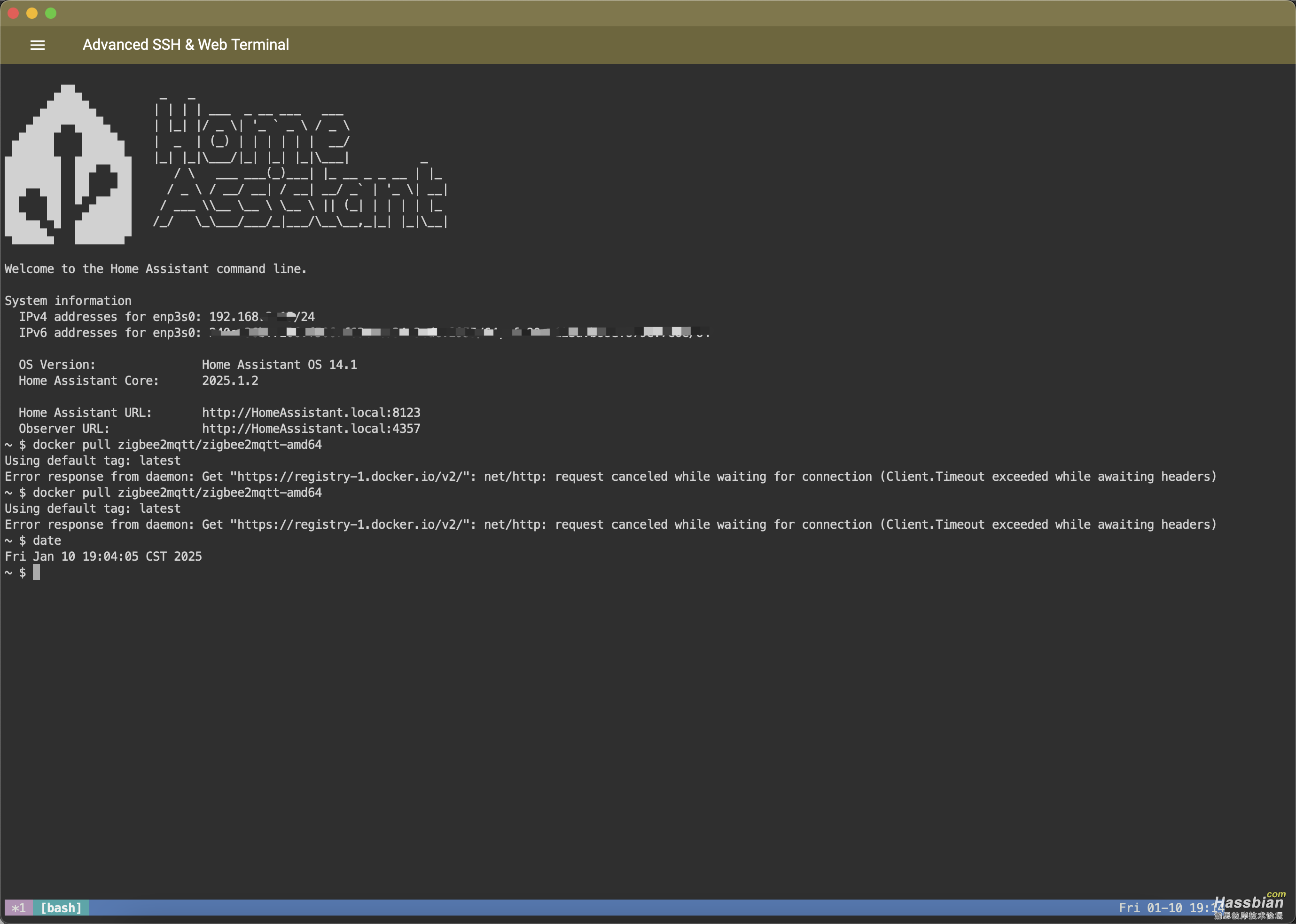Click the OS Version label
1296x924 pixels.
tap(57, 365)
